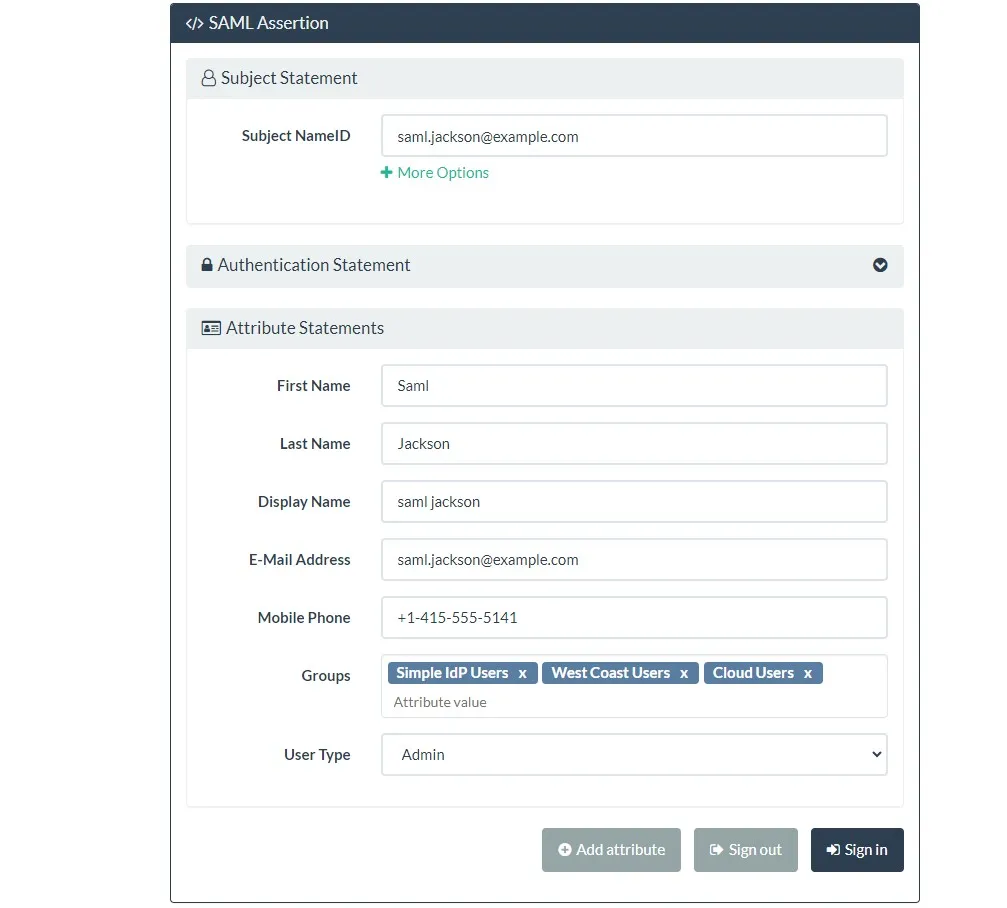Click the code icon in SAML Assertion header
1007x908 pixels.
(193, 22)
